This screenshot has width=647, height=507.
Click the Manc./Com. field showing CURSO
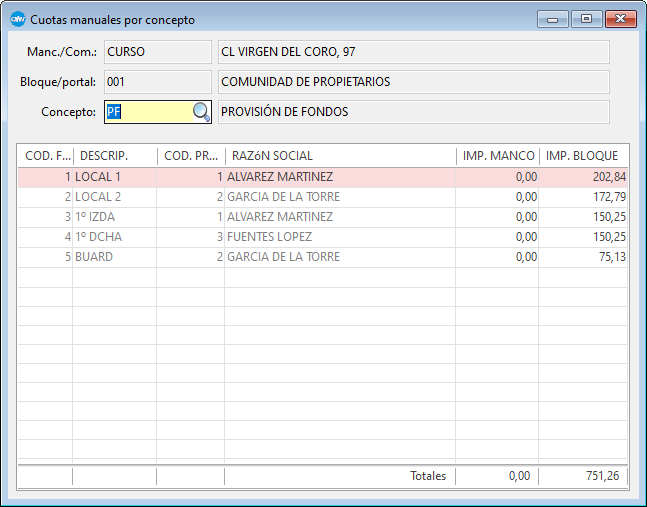coord(157,52)
